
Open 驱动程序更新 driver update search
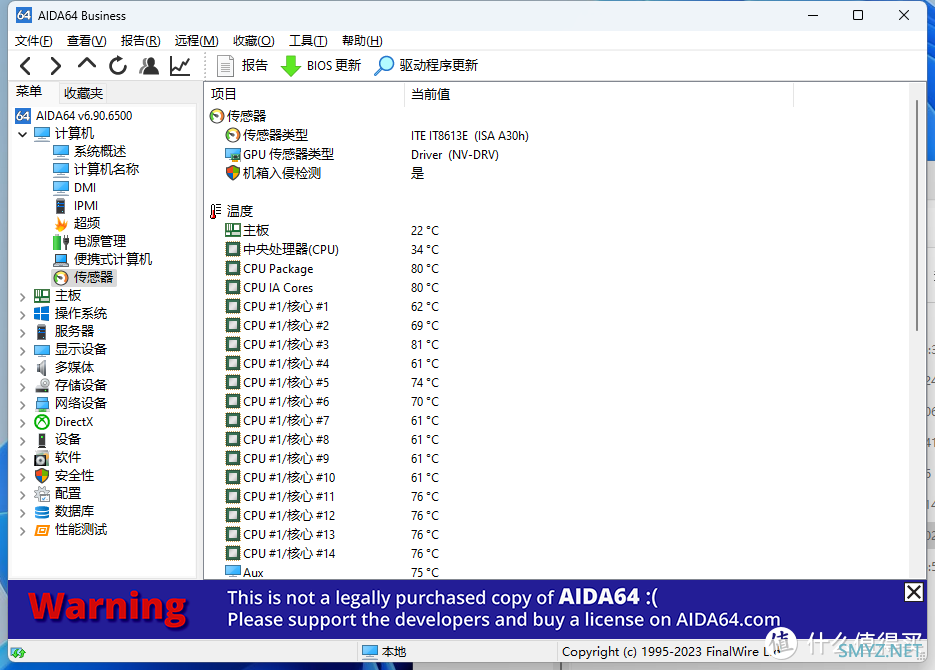(x=427, y=66)
